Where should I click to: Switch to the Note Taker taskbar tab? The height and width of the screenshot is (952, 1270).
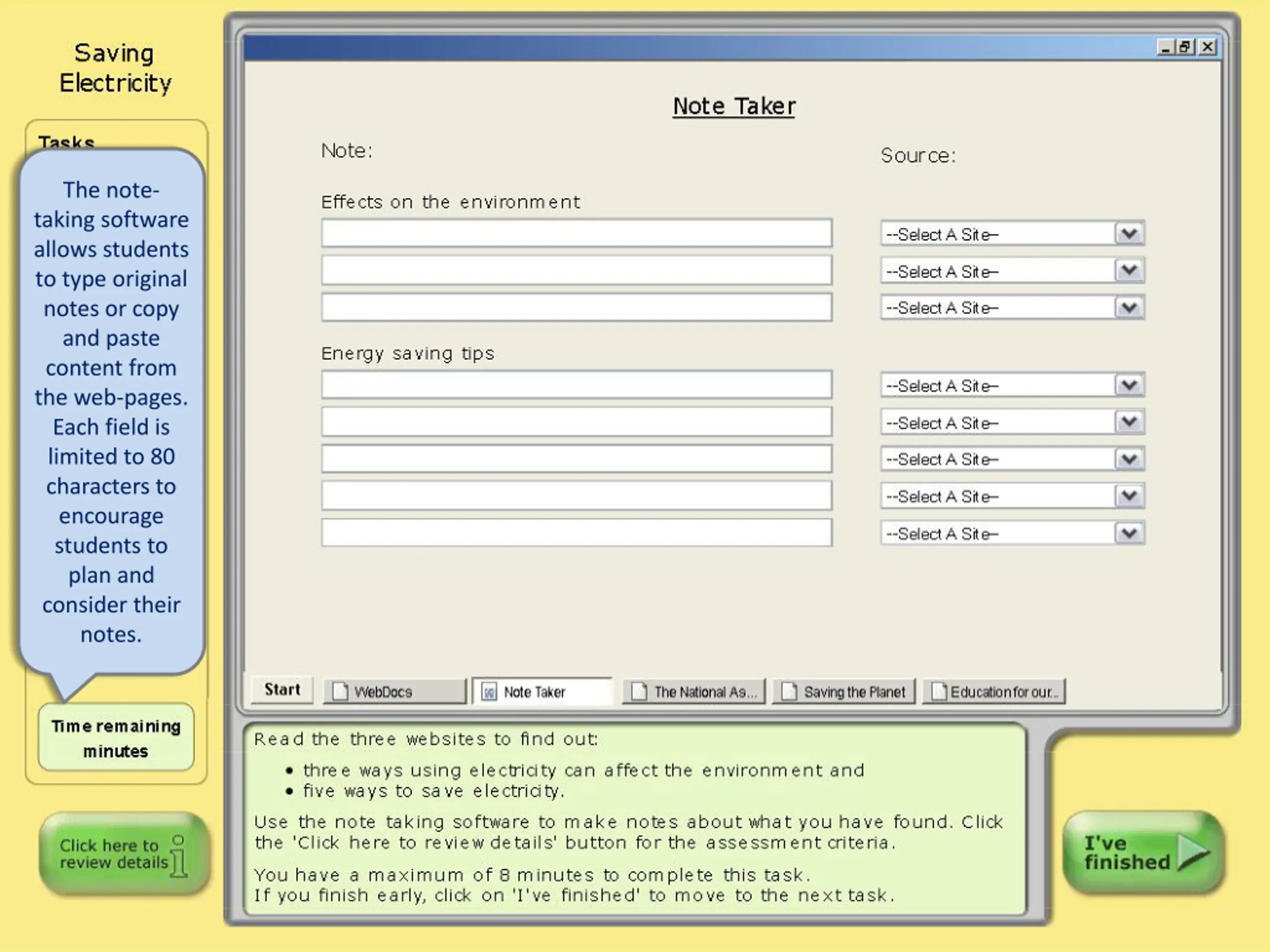[543, 692]
